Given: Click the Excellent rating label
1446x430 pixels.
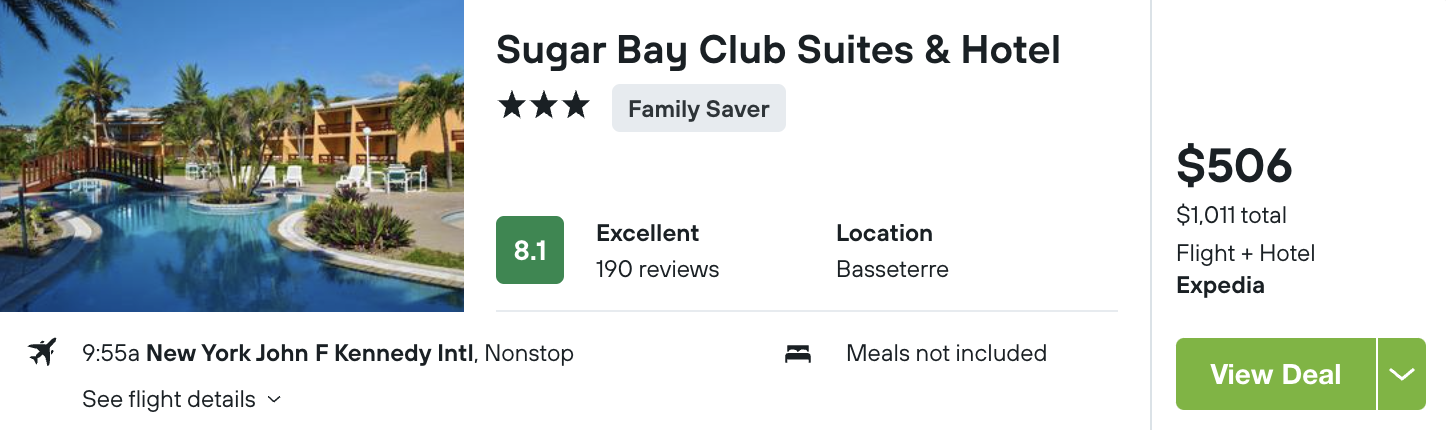Looking at the screenshot, I should [x=648, y=233].
